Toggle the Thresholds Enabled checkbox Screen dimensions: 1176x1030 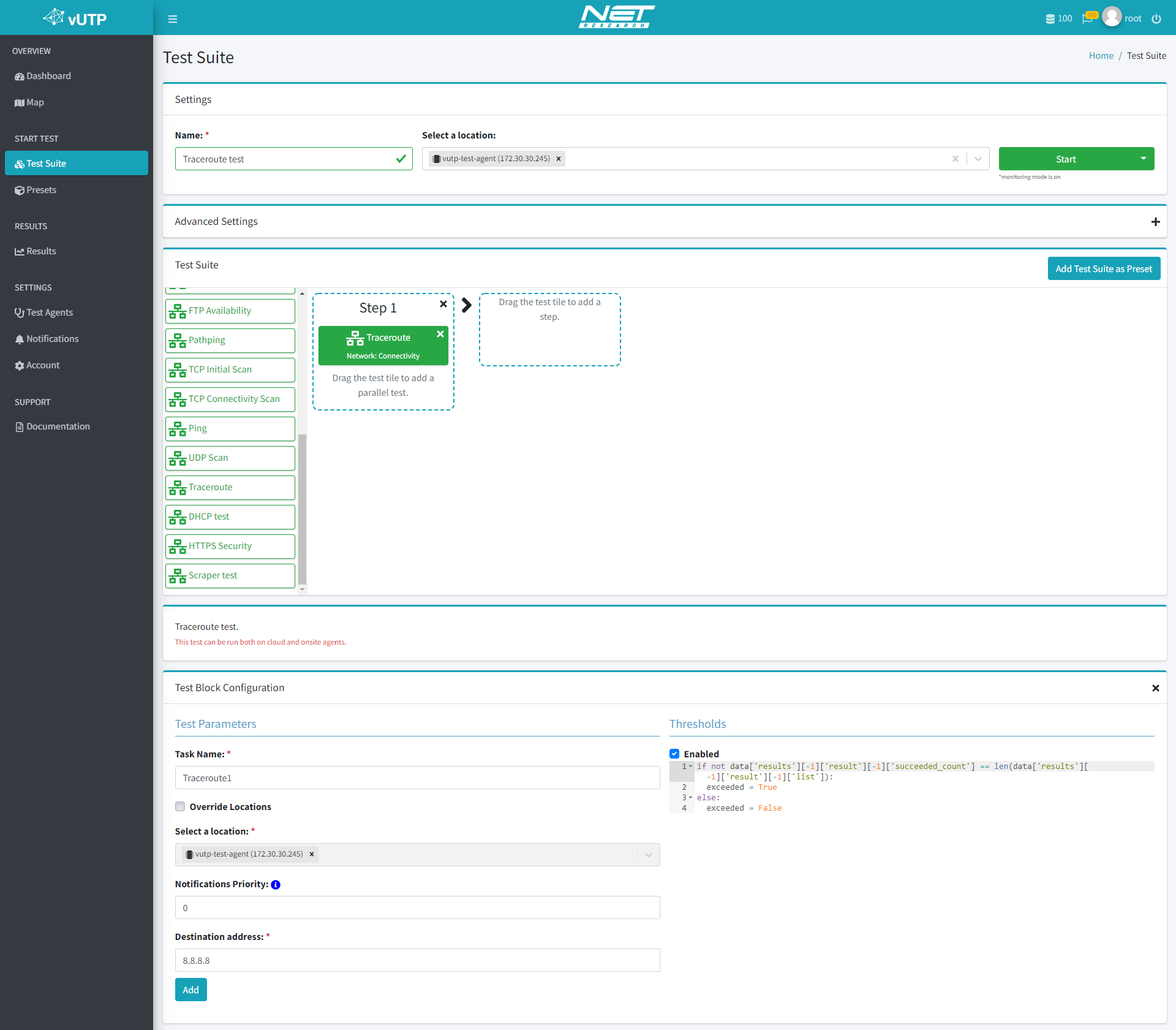(676, 754)
